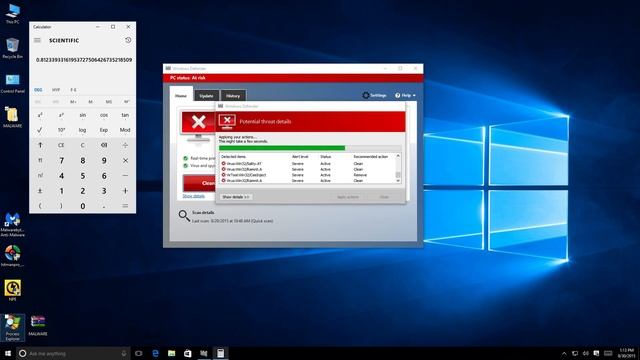The height and width of the screenshot is (360, 640).
Task: Click the Show details link in Defender Home
Action: pos(193,196)
